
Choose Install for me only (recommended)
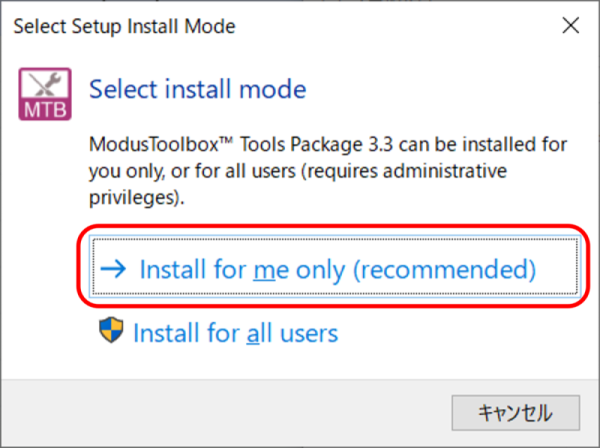[335, 267]
